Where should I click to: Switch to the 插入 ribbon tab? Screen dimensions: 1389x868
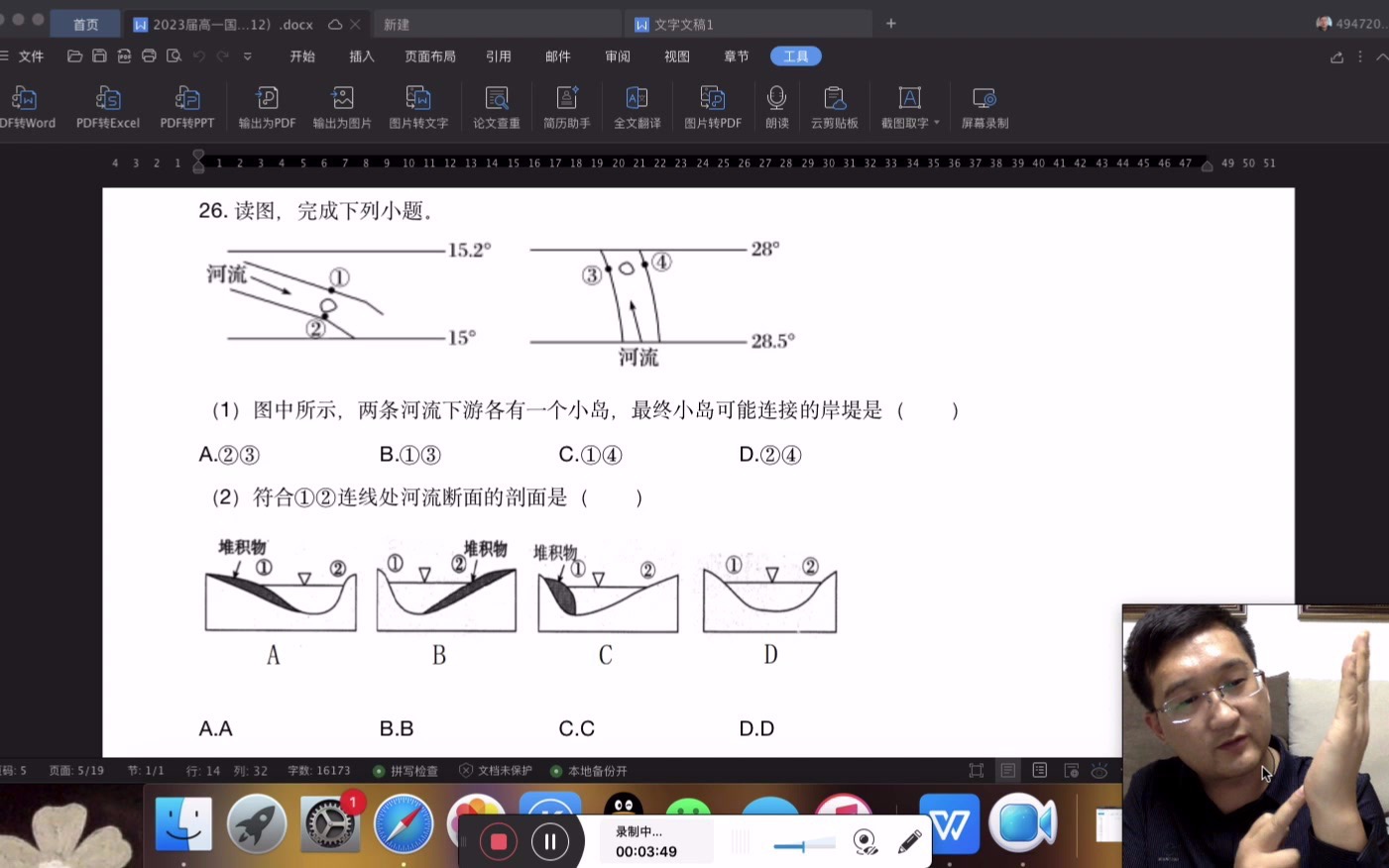[362, 56]
